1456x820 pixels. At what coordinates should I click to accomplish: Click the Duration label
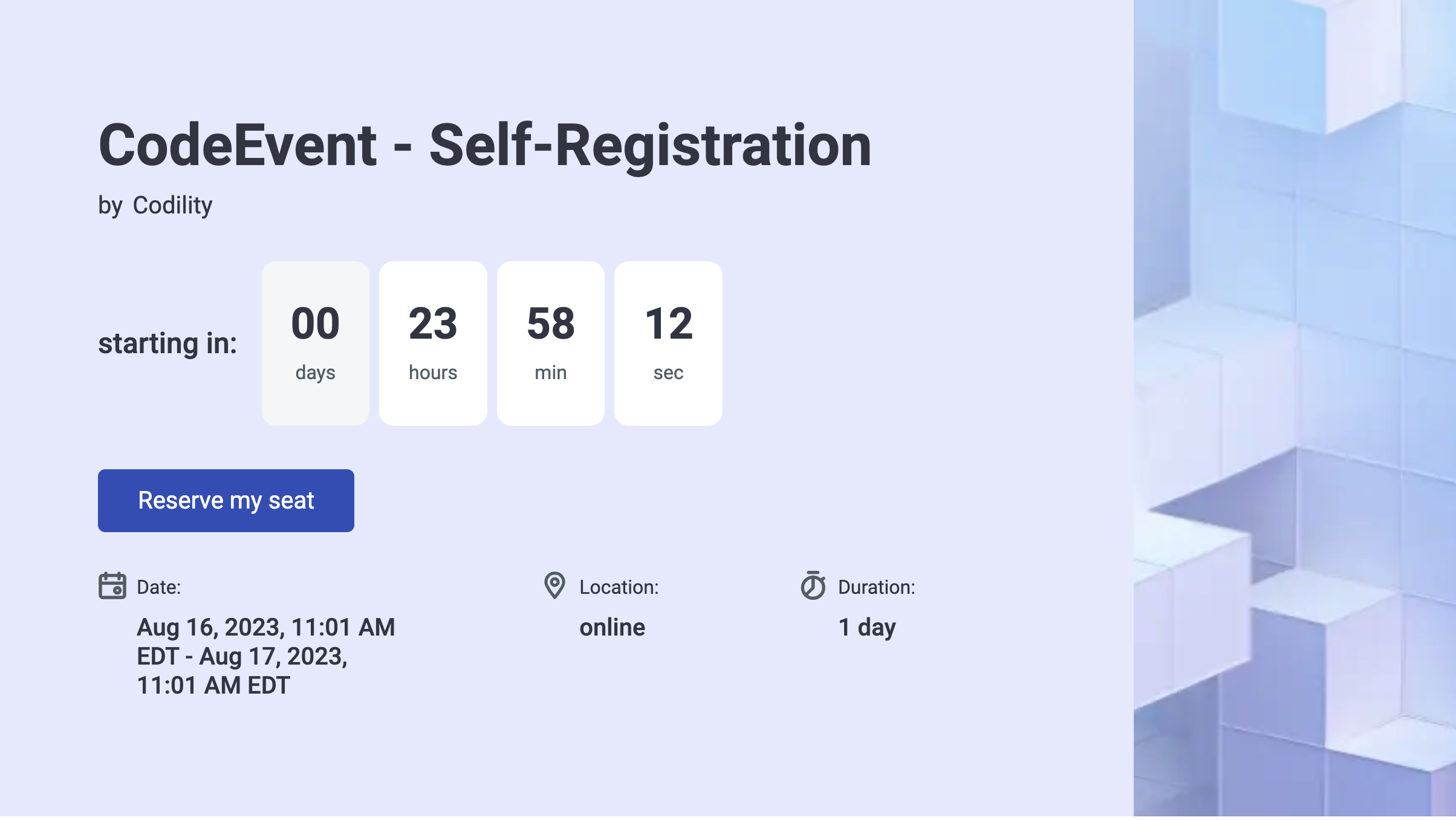[x=877, y=587]
